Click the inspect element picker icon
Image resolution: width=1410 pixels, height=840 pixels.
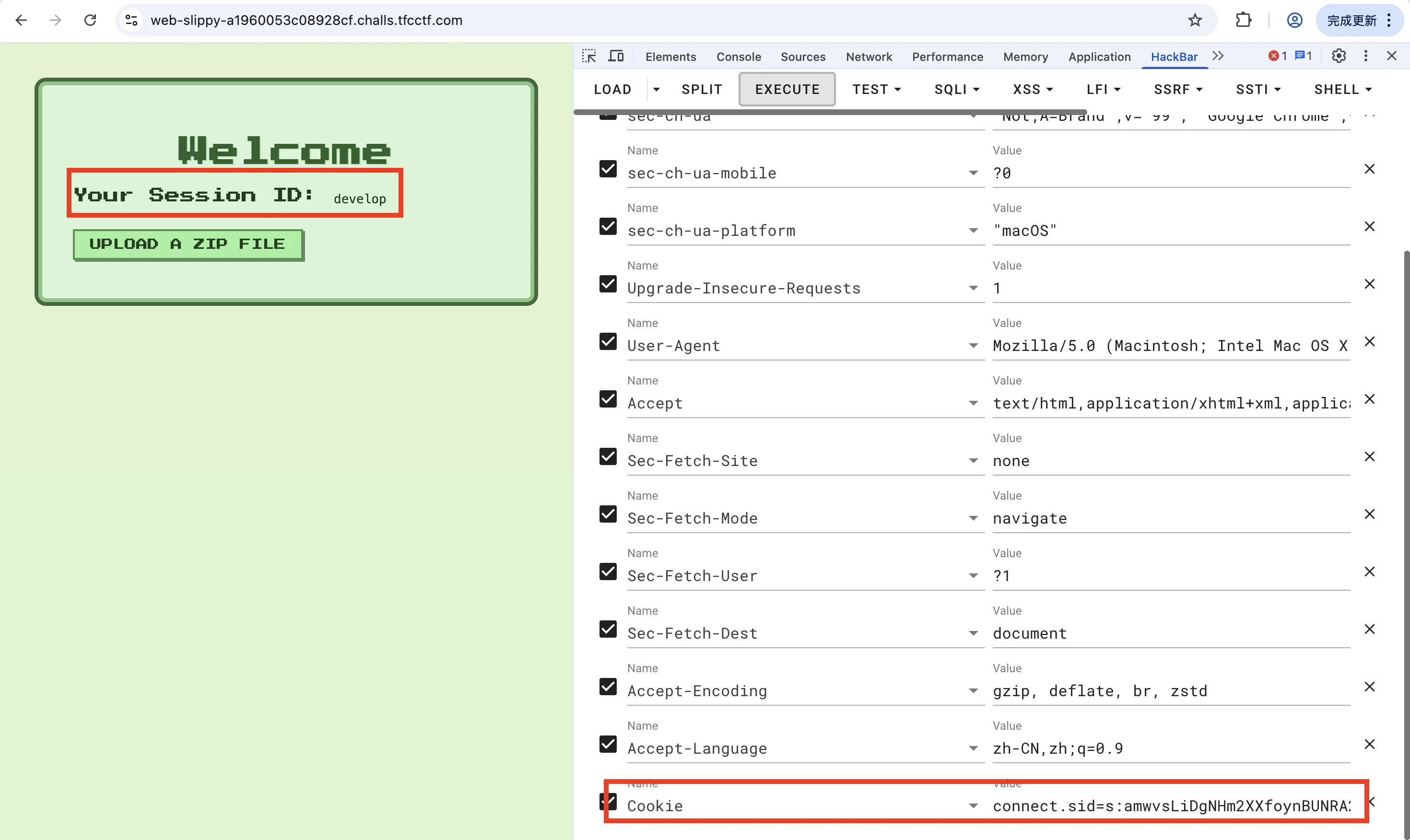588,56
